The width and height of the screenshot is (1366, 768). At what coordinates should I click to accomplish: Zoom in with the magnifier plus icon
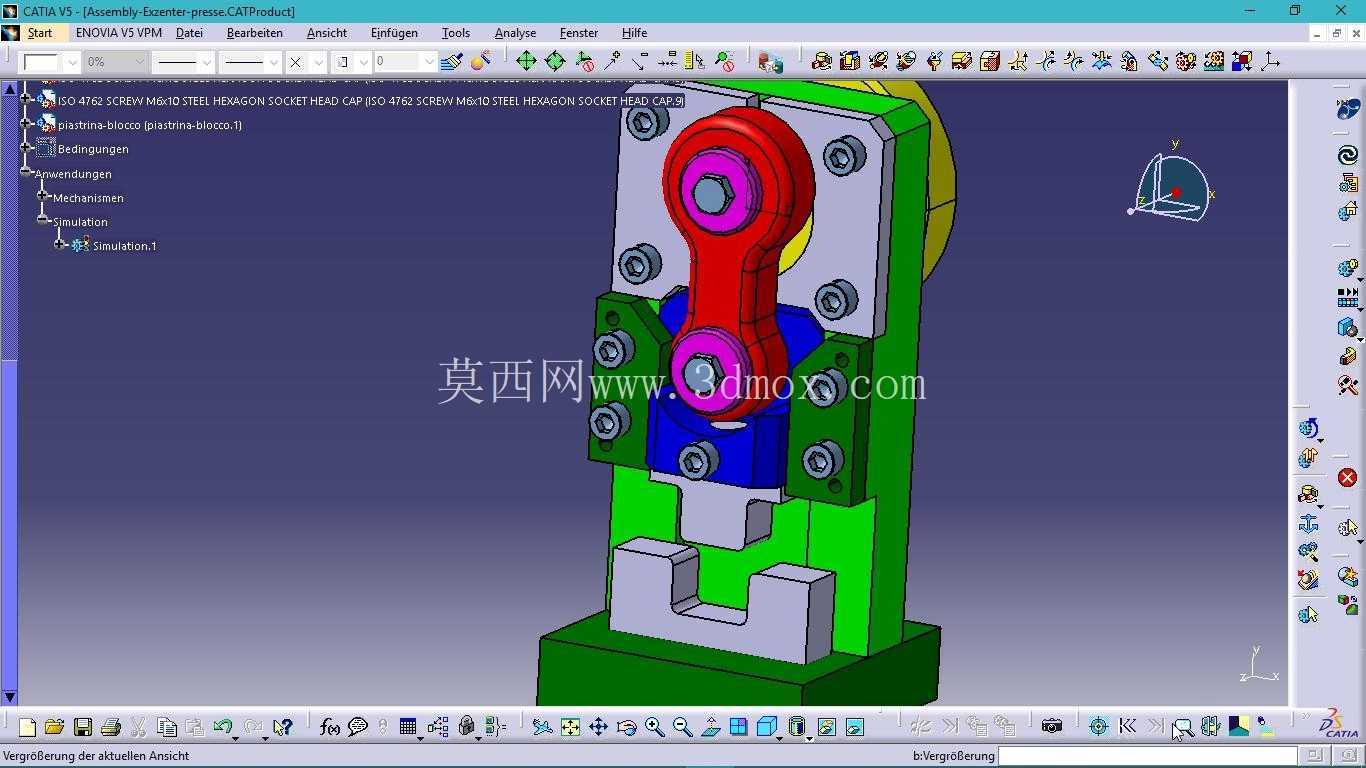click(x=654, y=727)
